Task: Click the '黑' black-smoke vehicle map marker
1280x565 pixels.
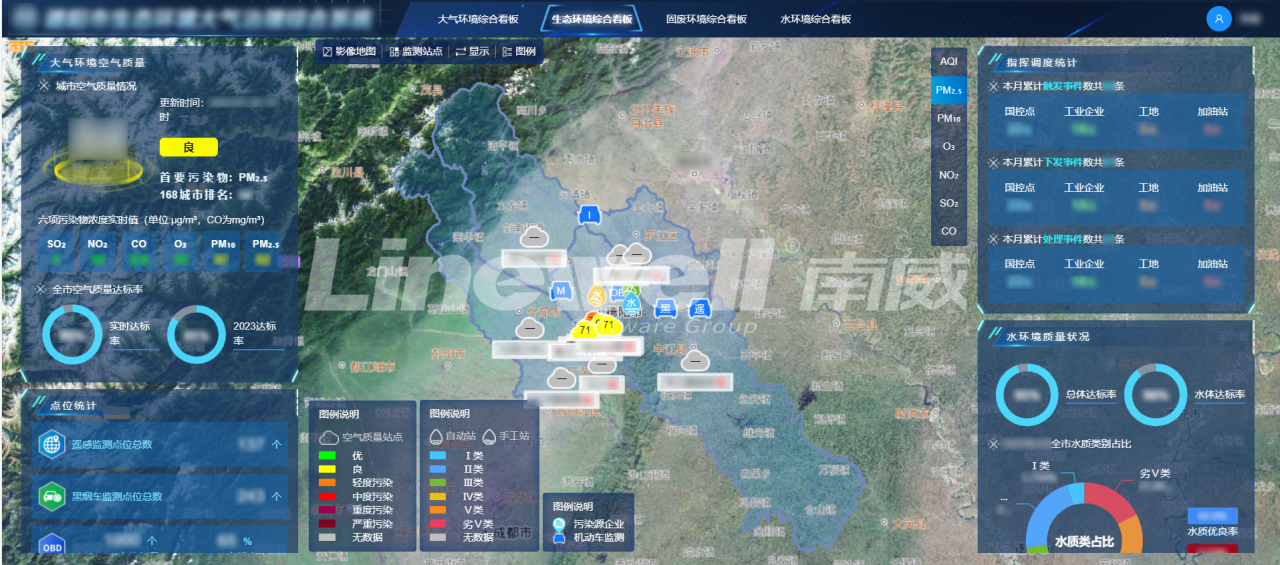Action: [x=665, y=308]
